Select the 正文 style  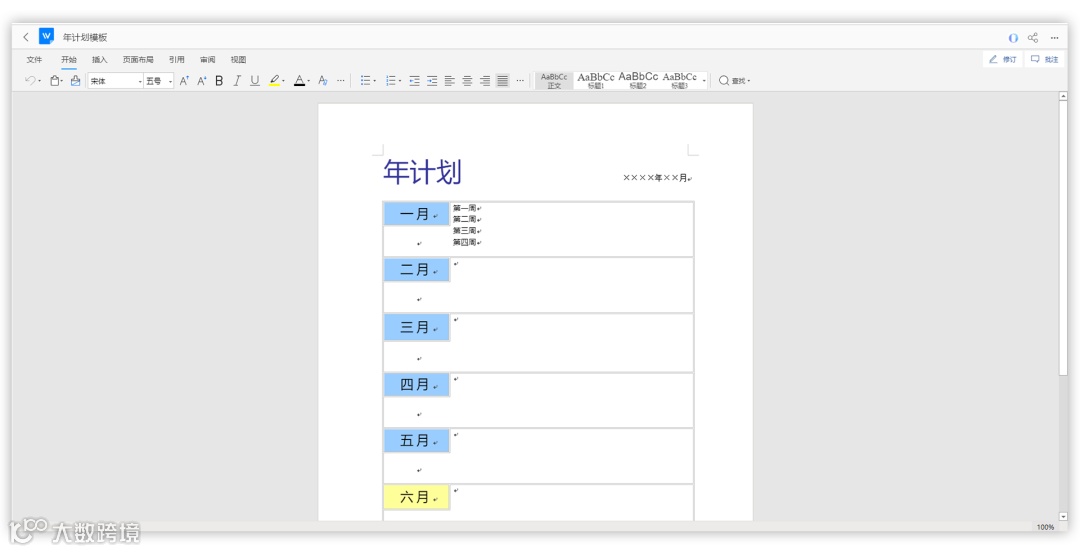(x=554, y=81)
